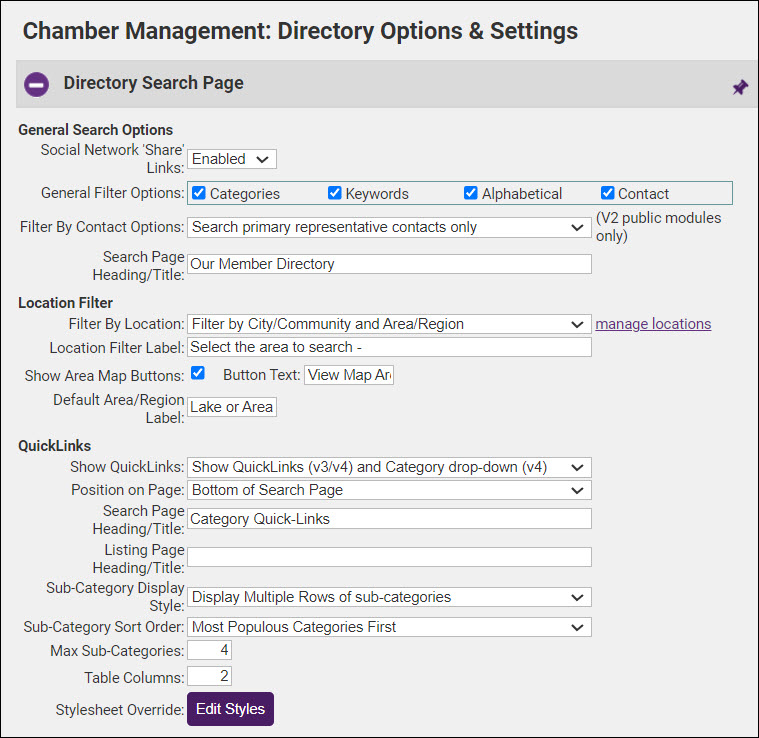Image resolution: width=759 pixels, height=738 pixels.
Task: Change Position on Page dropdown
Action: [x=389, y=490]
